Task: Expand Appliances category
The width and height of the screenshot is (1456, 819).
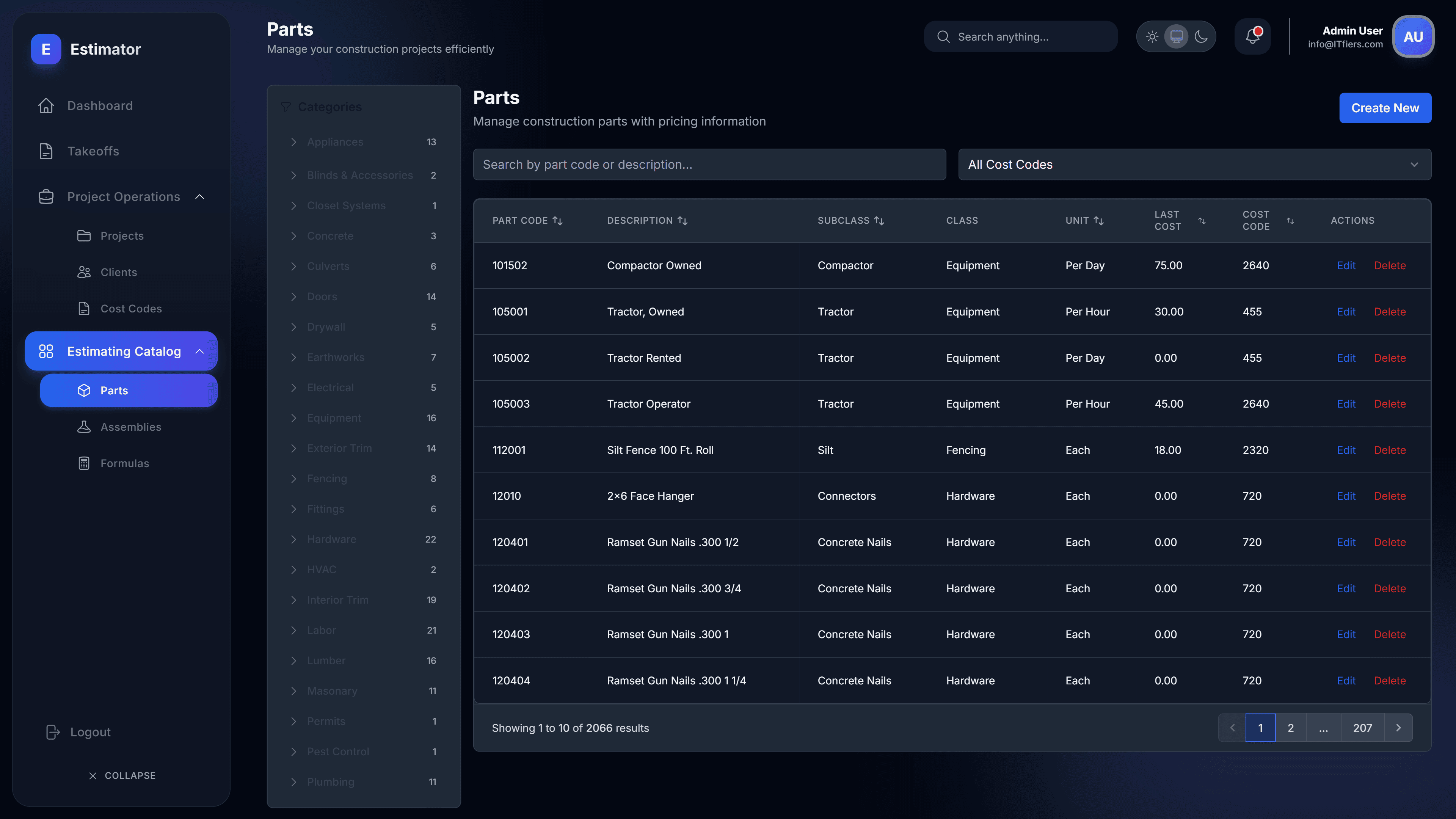Action: (x=293, y=142)
